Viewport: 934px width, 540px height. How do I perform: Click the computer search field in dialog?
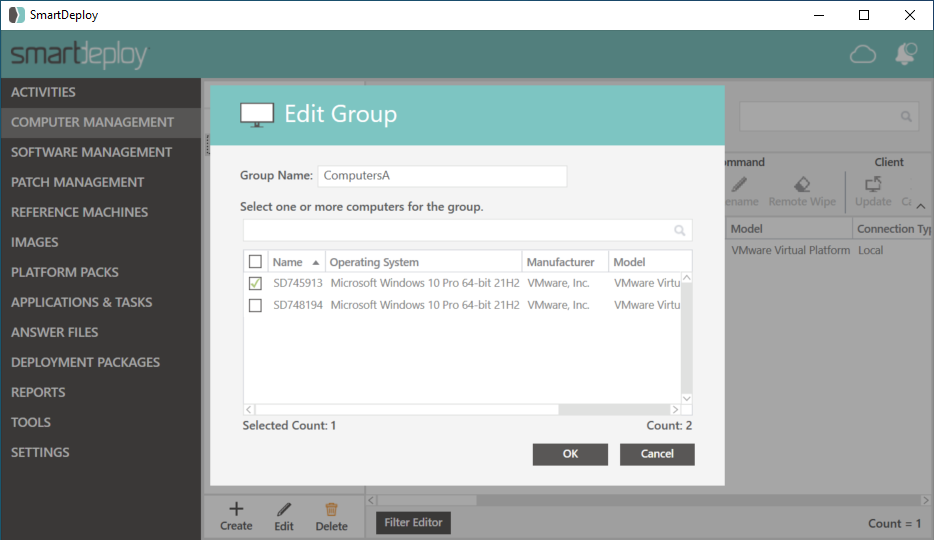pyautogui.click(x=468, y=230)
